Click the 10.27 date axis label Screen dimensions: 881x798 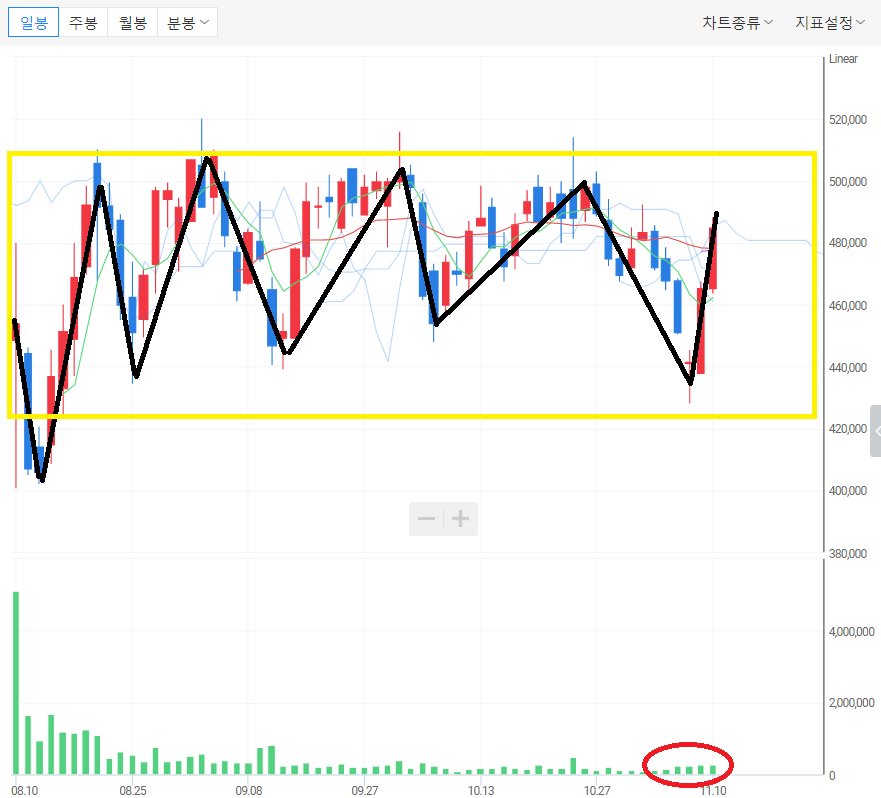[597, 790]
